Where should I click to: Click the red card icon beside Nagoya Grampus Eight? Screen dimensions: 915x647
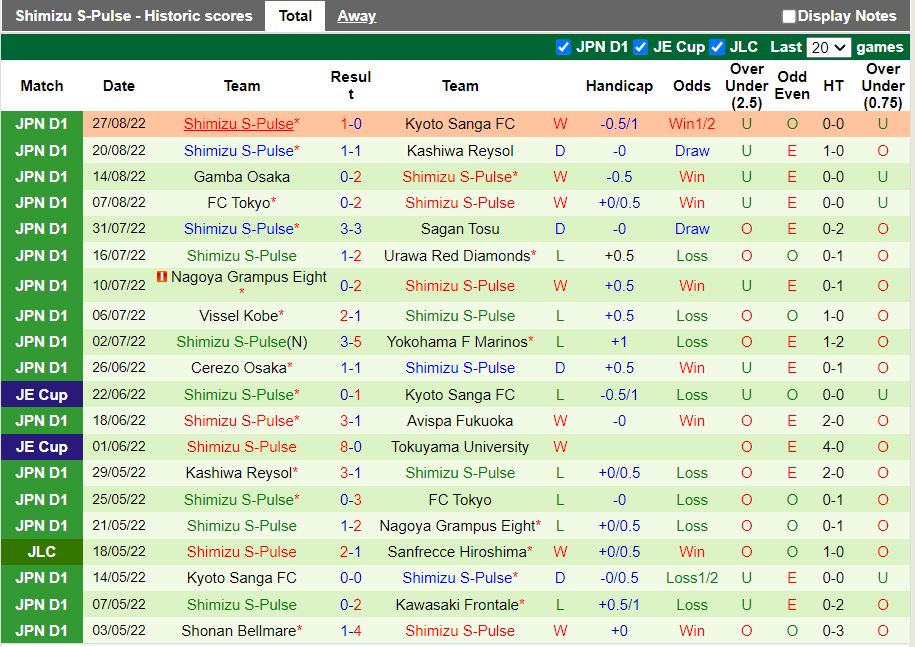click(x=162, y=277)
